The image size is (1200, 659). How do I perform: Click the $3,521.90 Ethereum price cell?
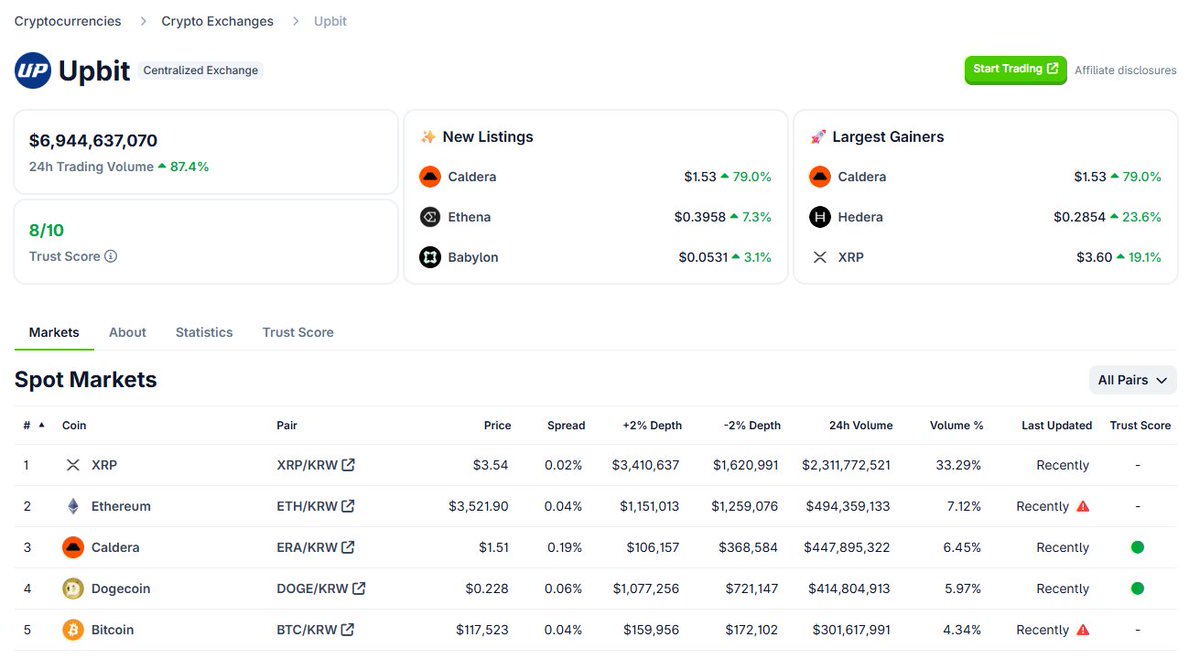click(x=478, y=506)
